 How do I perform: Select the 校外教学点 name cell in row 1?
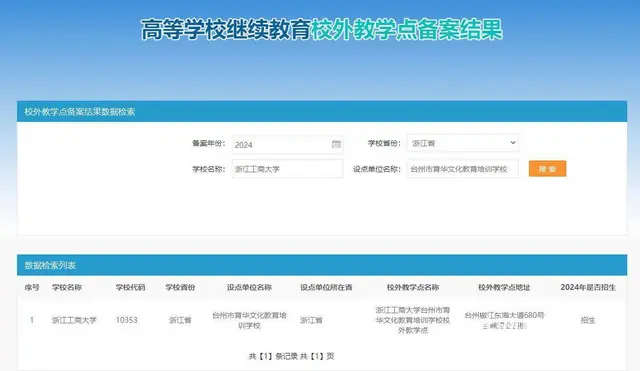click(413, 320)
